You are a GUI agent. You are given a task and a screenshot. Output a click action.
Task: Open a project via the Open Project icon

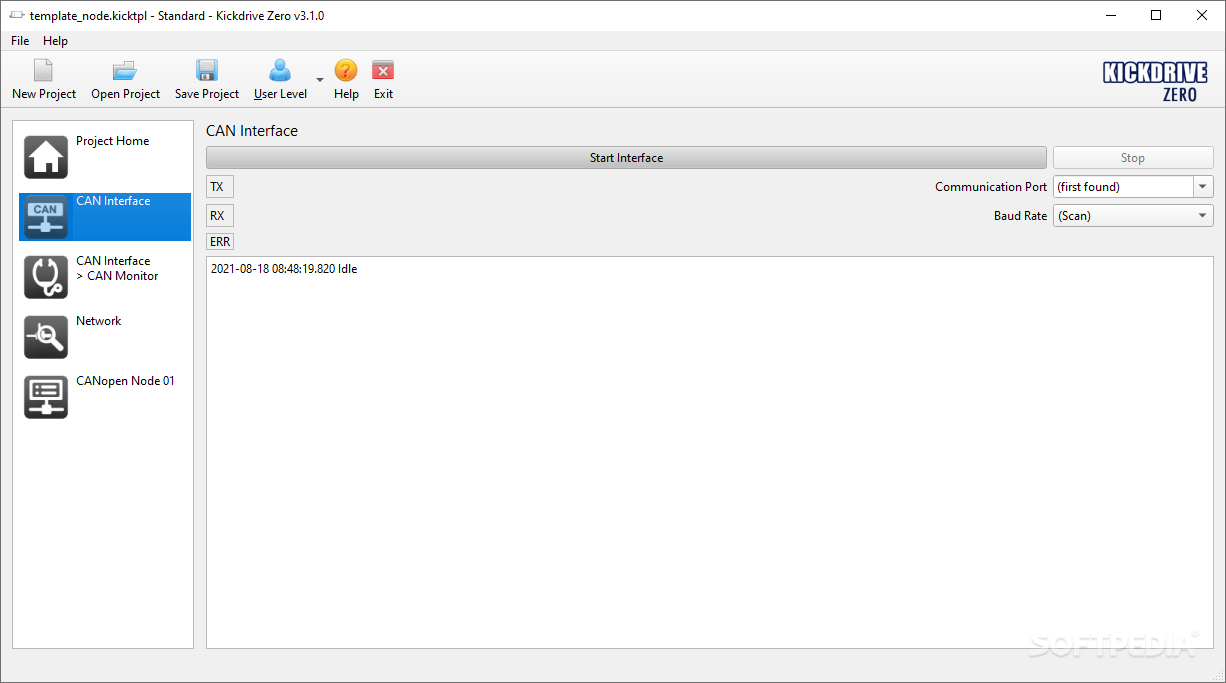[125, 70]
